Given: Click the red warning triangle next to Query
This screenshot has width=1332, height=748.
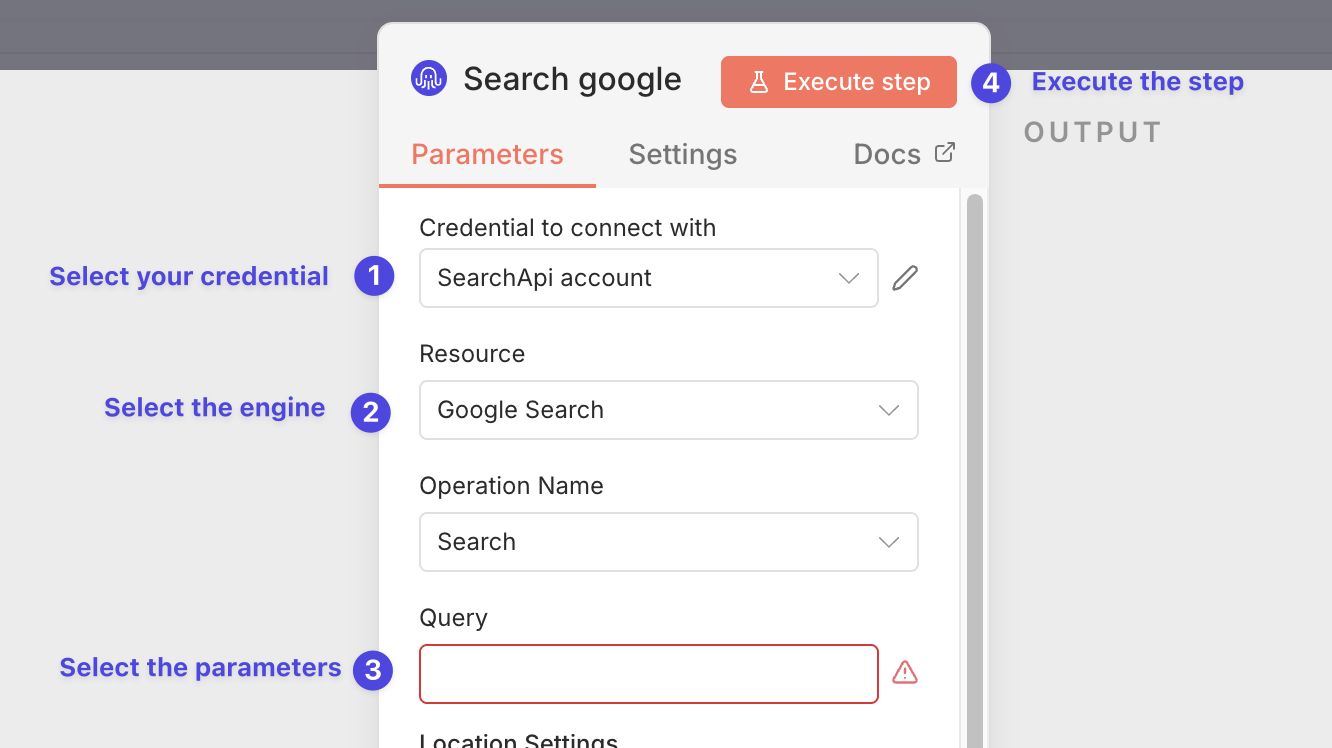Looking at the screenshot, I should [905, 672].
